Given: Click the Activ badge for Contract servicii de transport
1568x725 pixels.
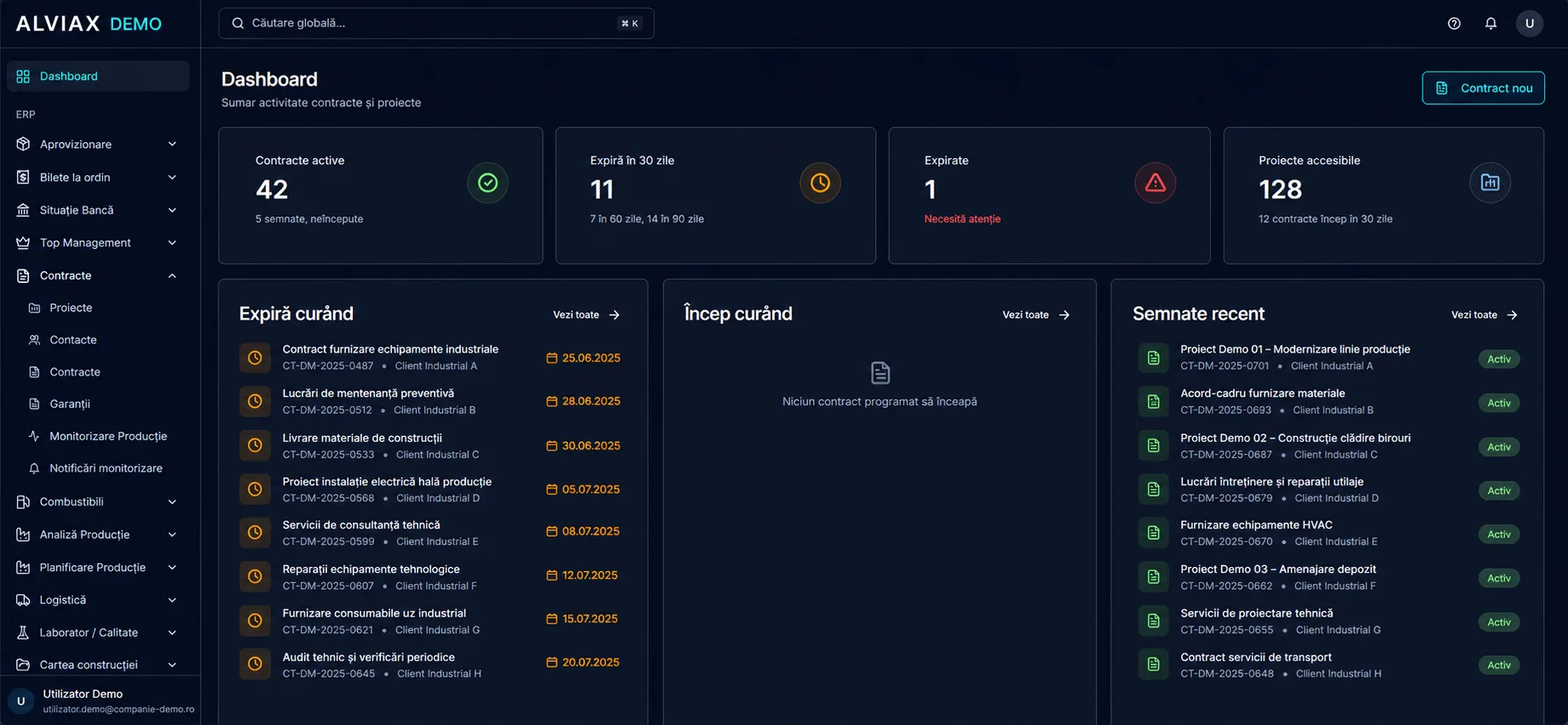Looking at the screenshot, I should pyautogui.click(x=1499, y=665).
